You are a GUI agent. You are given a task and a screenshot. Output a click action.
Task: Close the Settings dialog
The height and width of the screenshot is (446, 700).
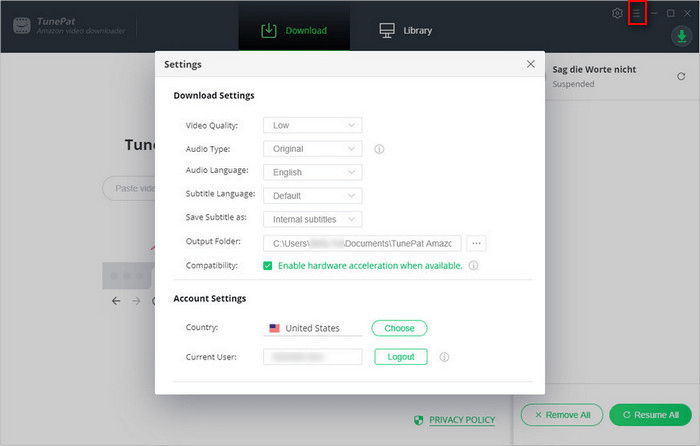(x=530, y=64)
